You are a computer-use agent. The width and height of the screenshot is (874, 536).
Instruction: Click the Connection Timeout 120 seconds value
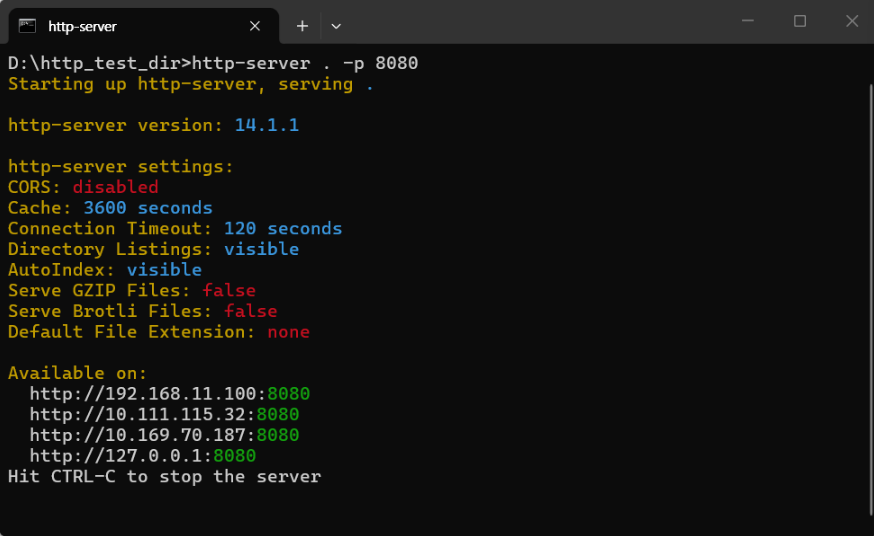click(282, 229)
